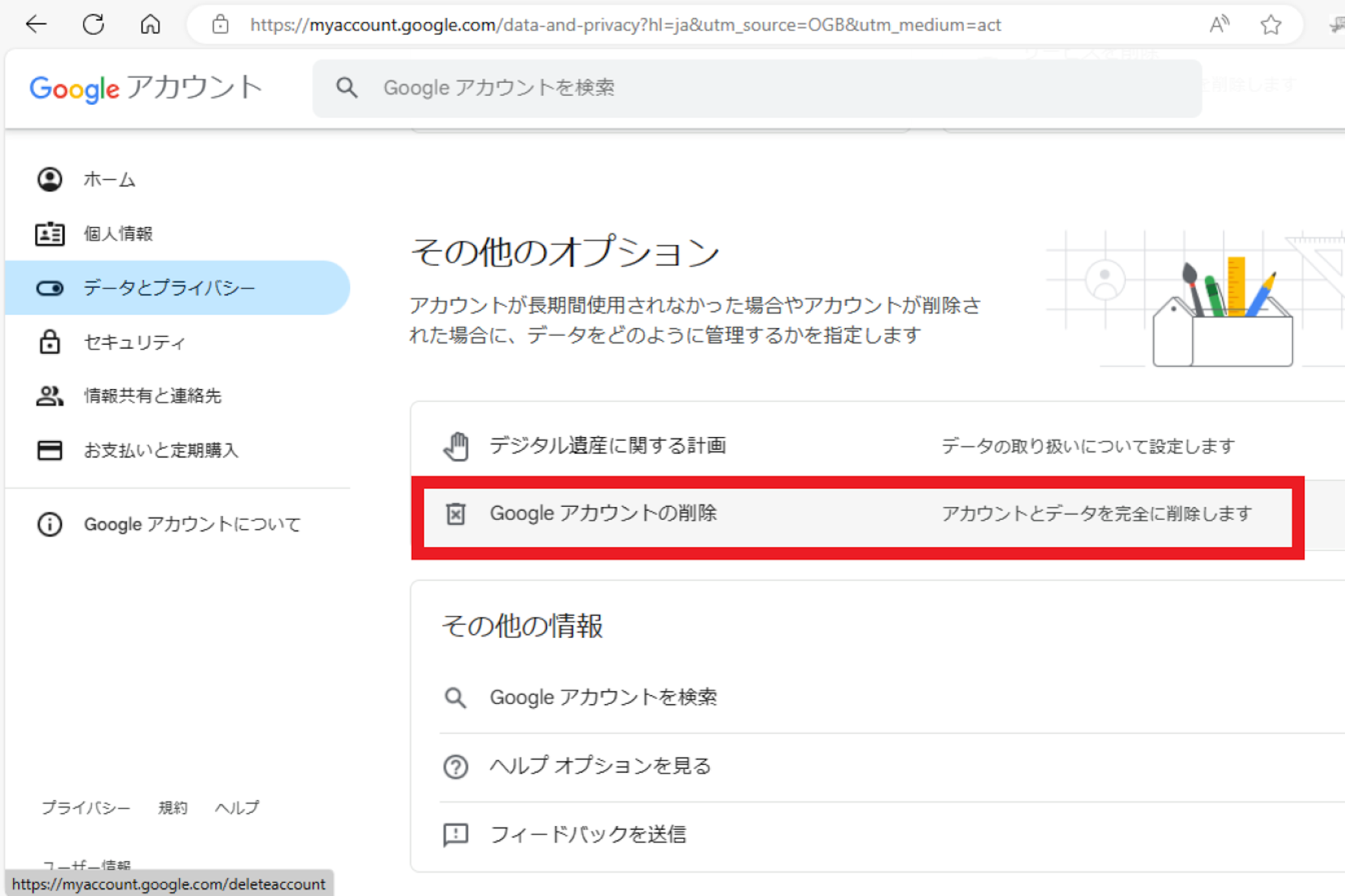The width and height of the screenshot is (1345, 896).
Task: Click the favorites star icon
Action: pyautogui.click(x=1271, y=25)
